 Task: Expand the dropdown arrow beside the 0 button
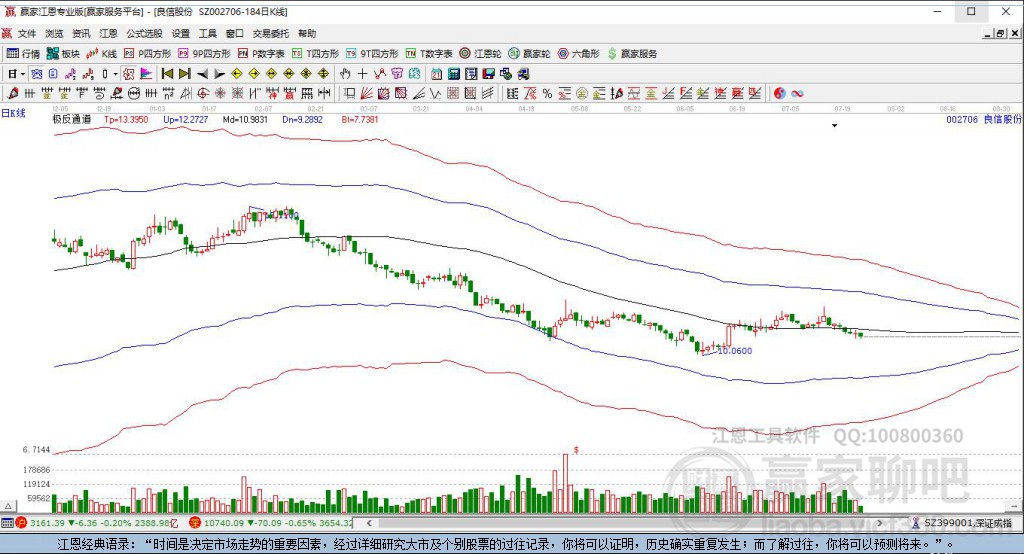click(x=116, y=74)
